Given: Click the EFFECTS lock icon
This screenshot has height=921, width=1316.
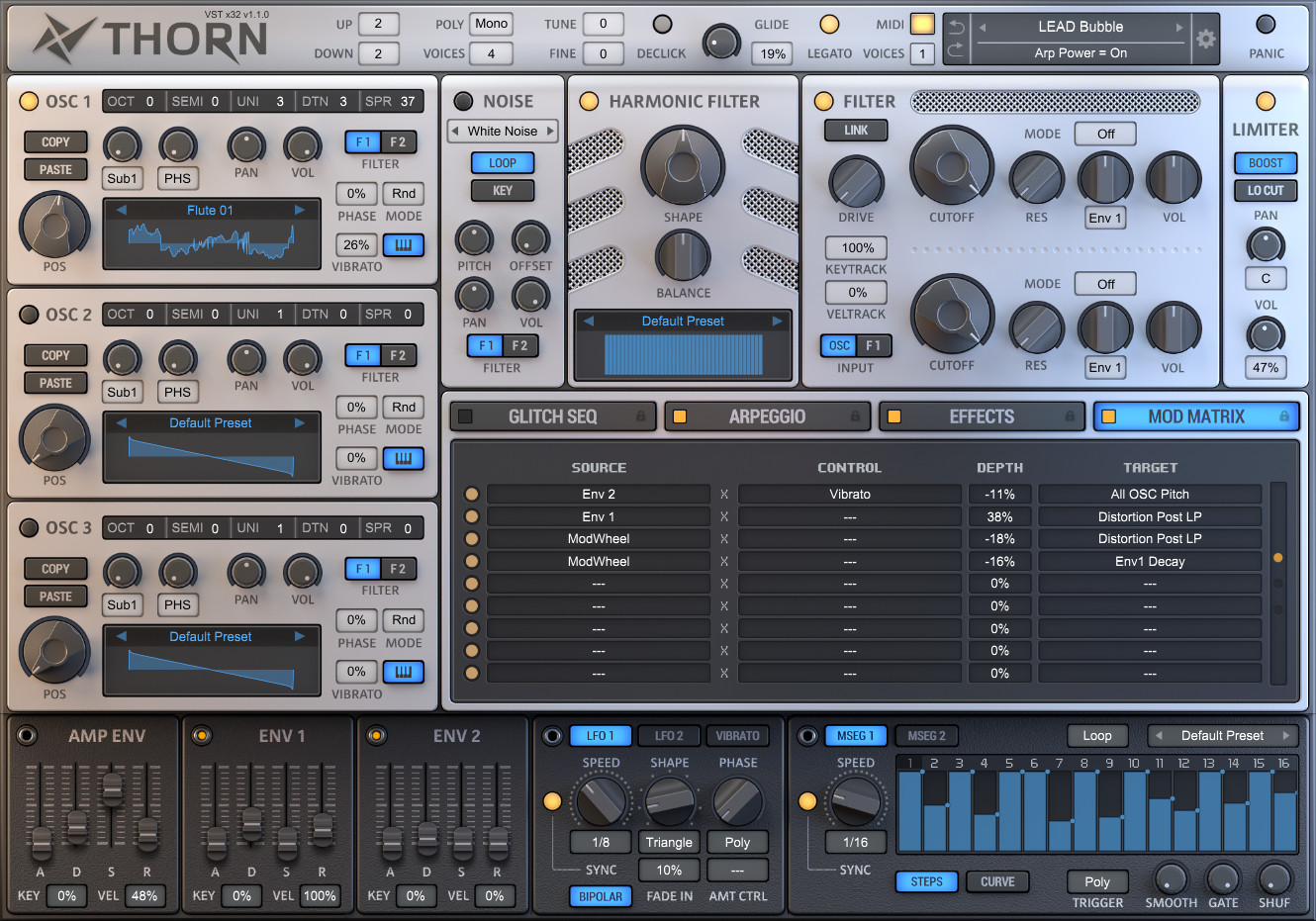Looking at the screenshot, I should pyautogui.click(x=1070, y=416).
